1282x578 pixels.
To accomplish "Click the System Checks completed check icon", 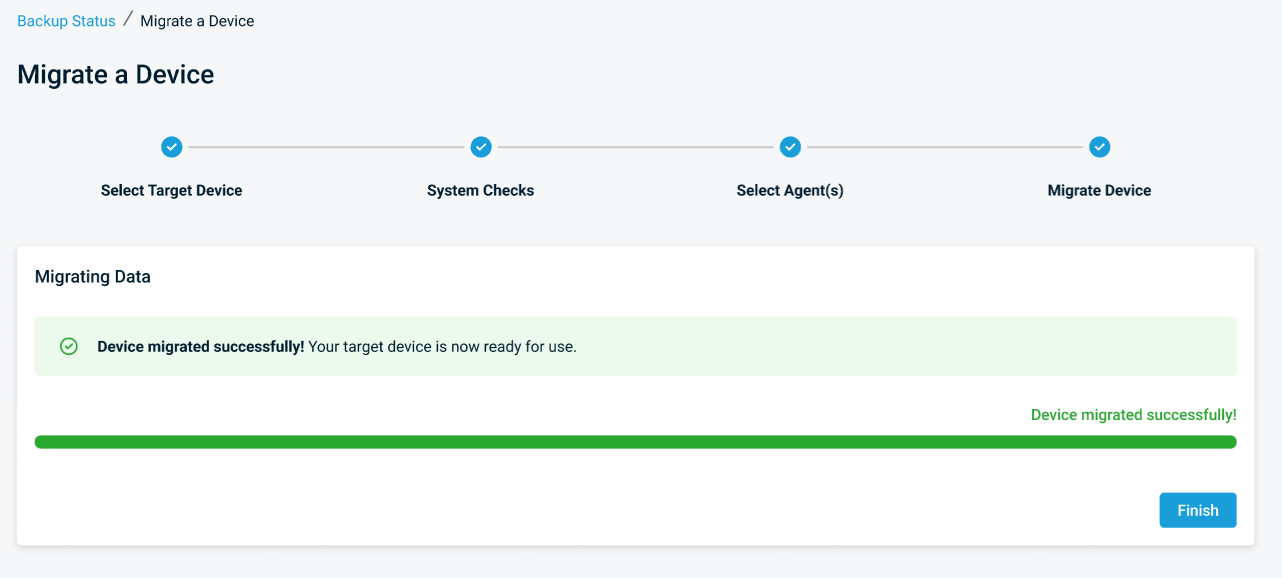I will 481,146.
